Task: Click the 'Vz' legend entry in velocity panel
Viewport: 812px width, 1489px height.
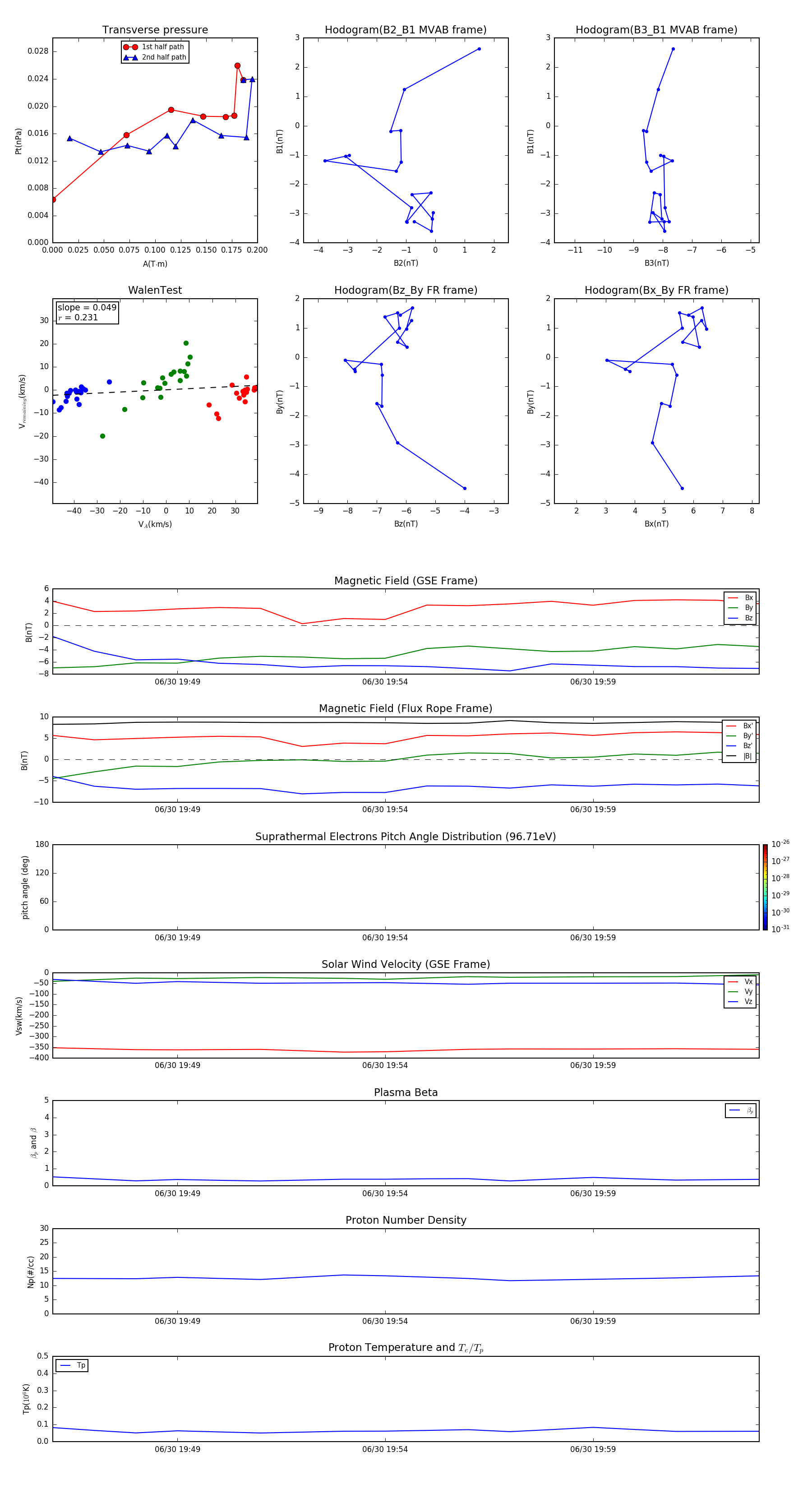Action: click(x=740, y=1001)
